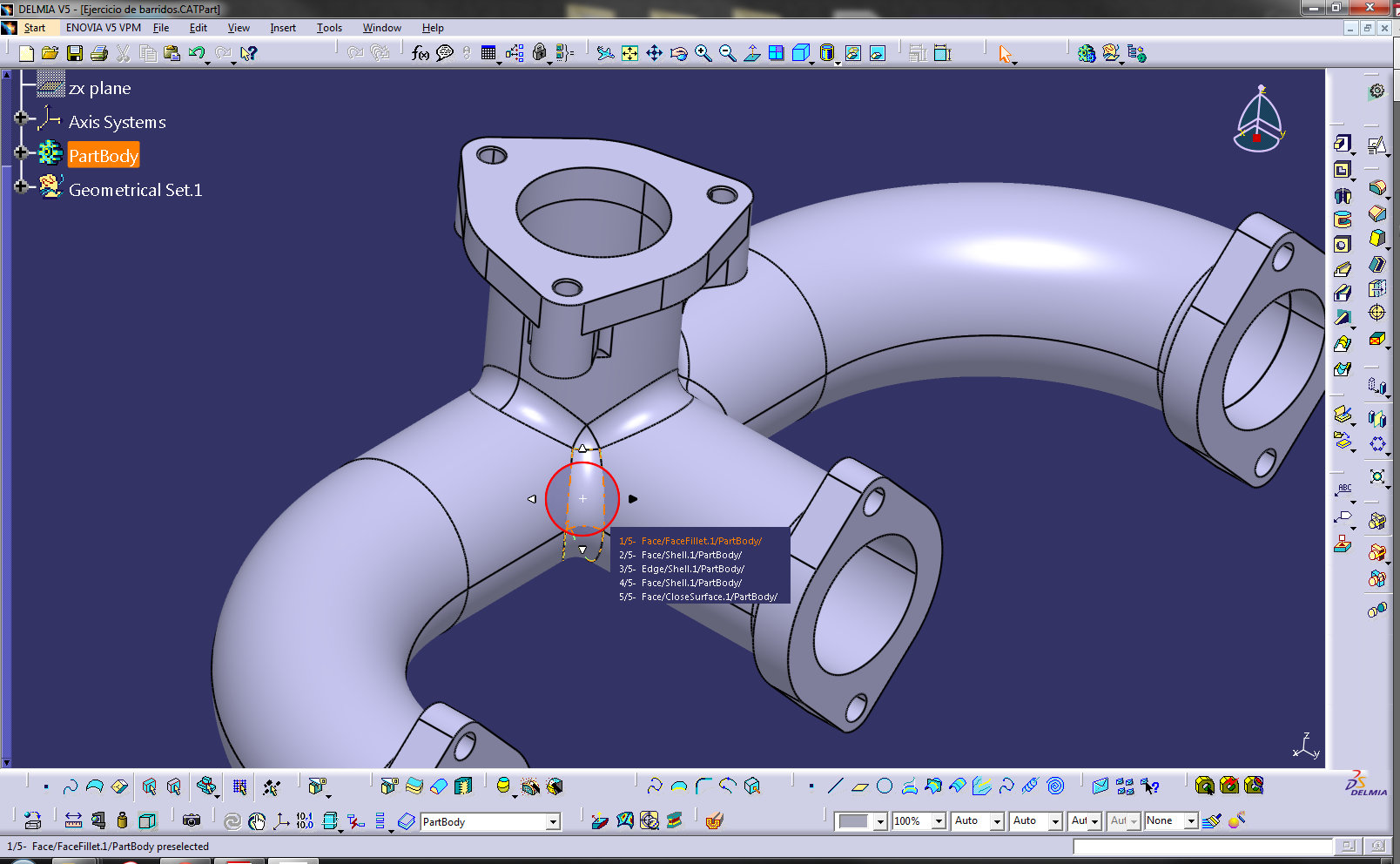Click the Capture camera icon
The image size is (1400, 864).
pyautogui.click(x=192, y=820)
